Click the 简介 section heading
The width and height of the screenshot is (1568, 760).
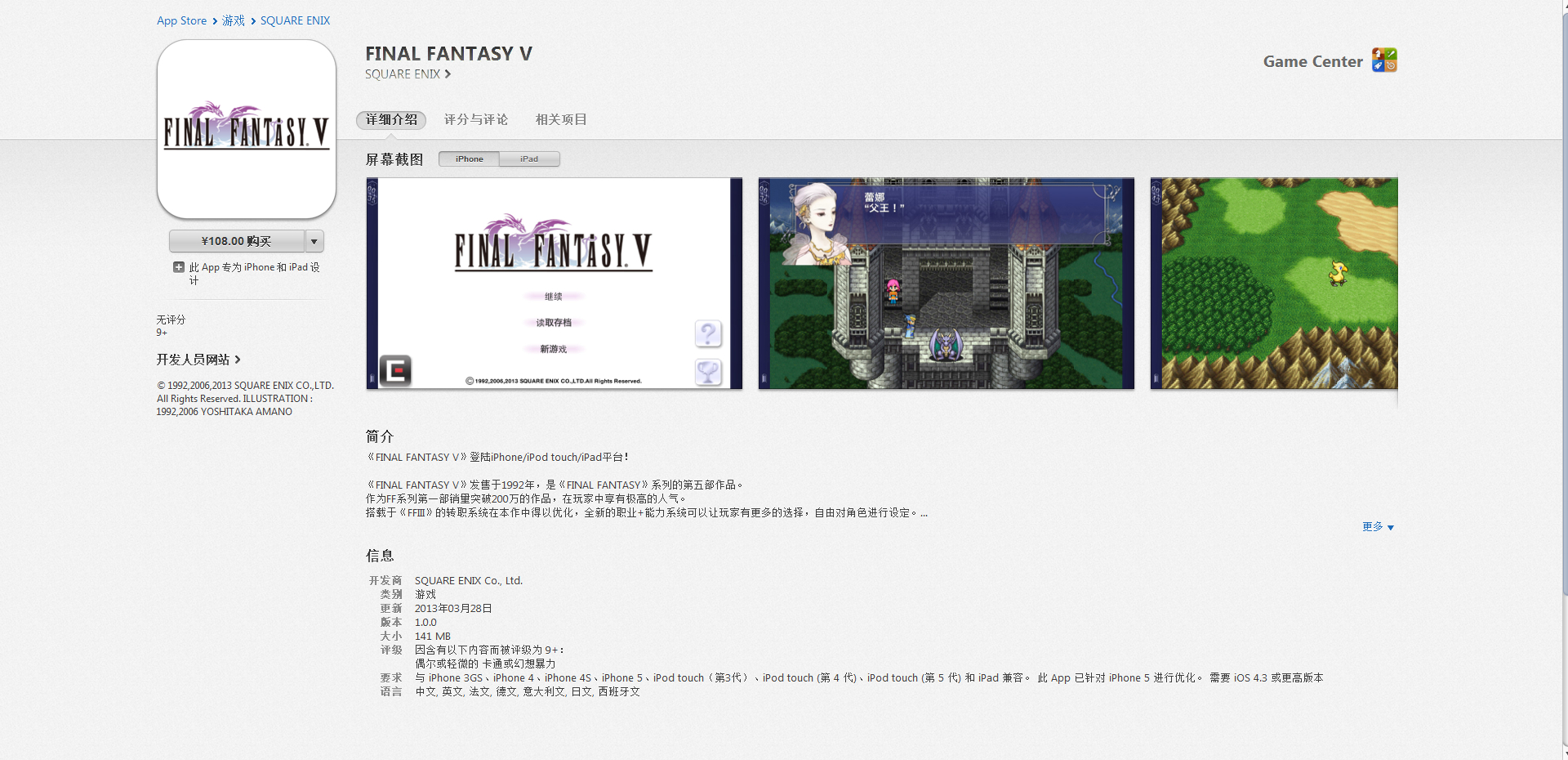point(380,436)
